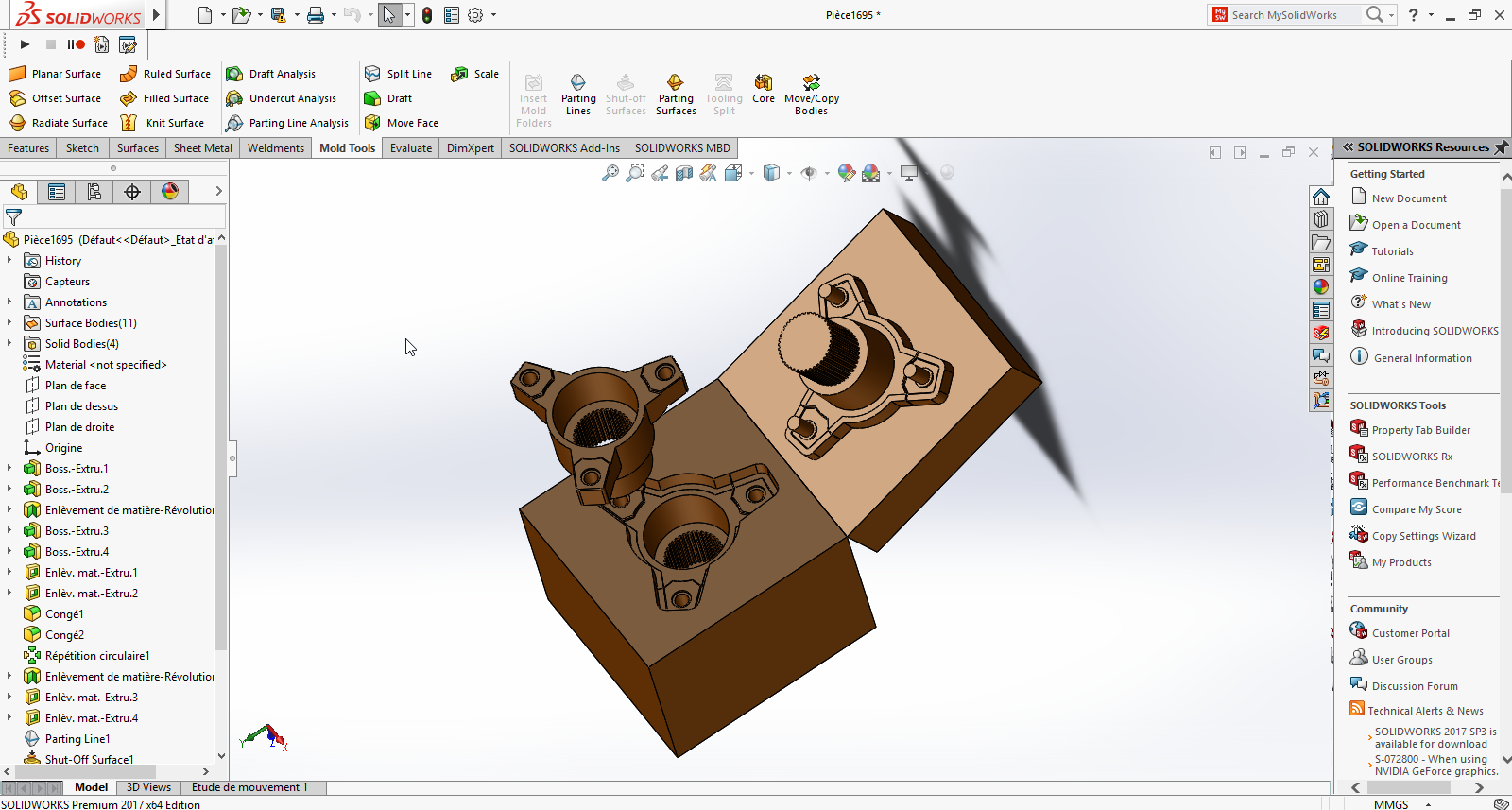Visit the Discussion Forum link
The width and height of the screenshot is (1512, 810).
[x=1415, y=686]
